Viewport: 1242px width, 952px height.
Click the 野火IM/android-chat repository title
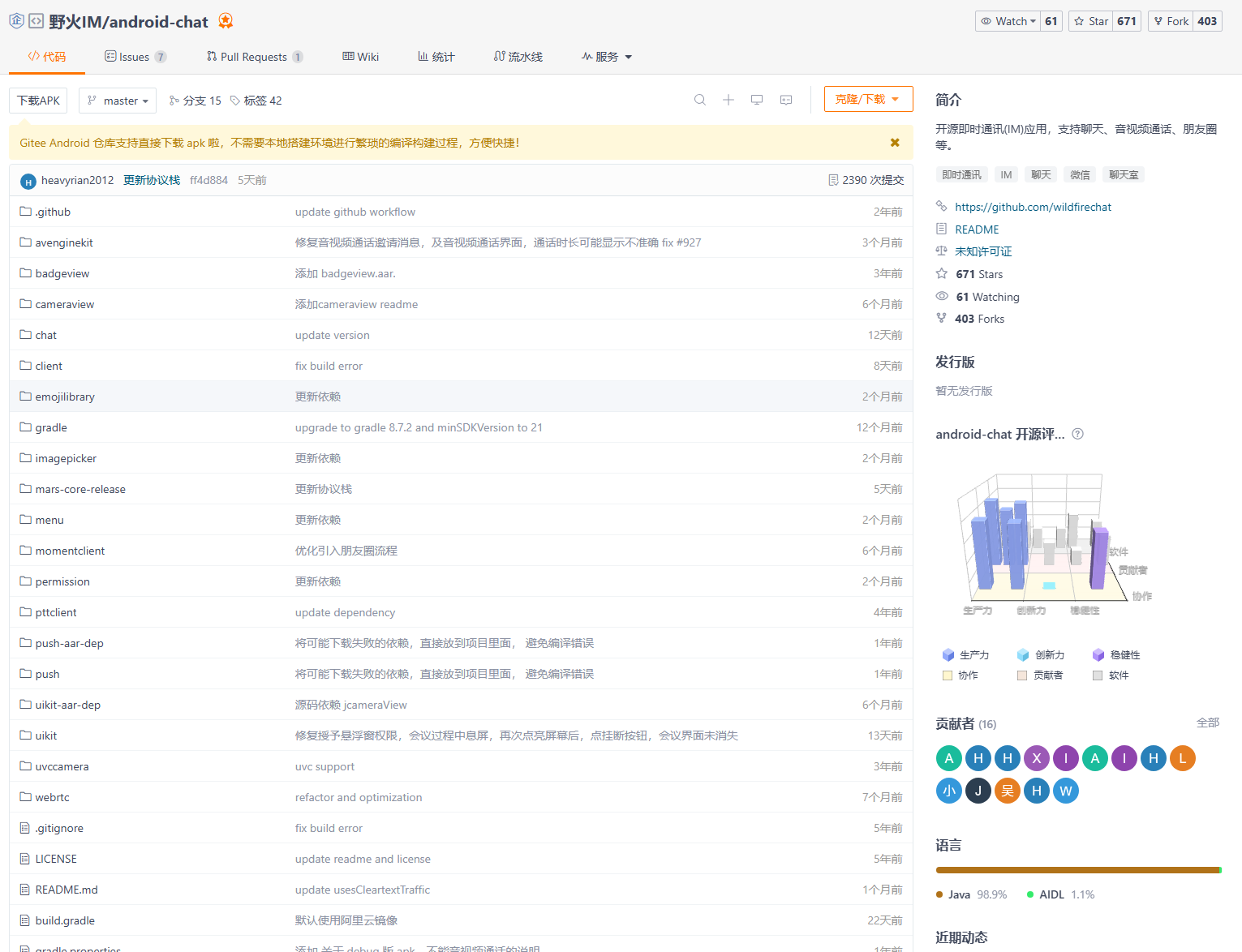coord(128,22)
